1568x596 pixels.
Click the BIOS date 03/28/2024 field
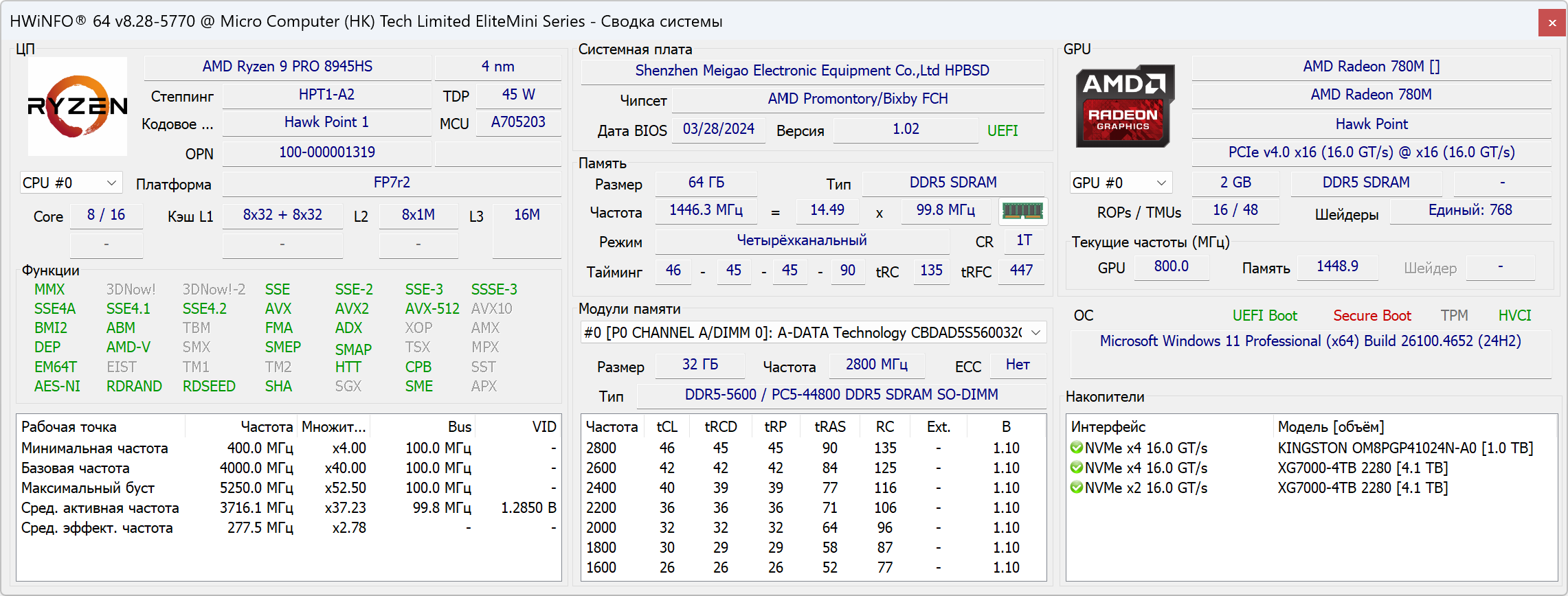click(x=719, y=129)
